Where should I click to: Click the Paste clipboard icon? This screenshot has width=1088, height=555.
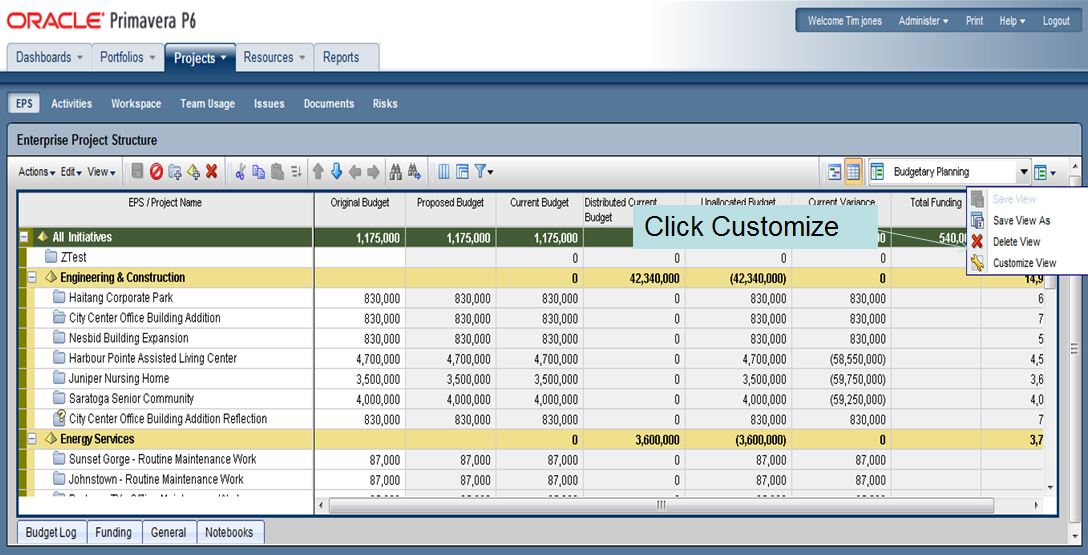(x=277, y=171)
